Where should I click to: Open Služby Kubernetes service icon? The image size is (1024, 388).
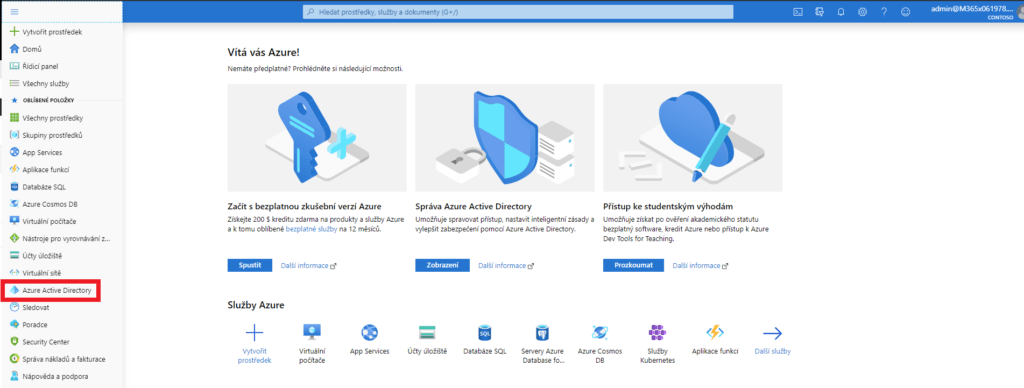point(657,332)
